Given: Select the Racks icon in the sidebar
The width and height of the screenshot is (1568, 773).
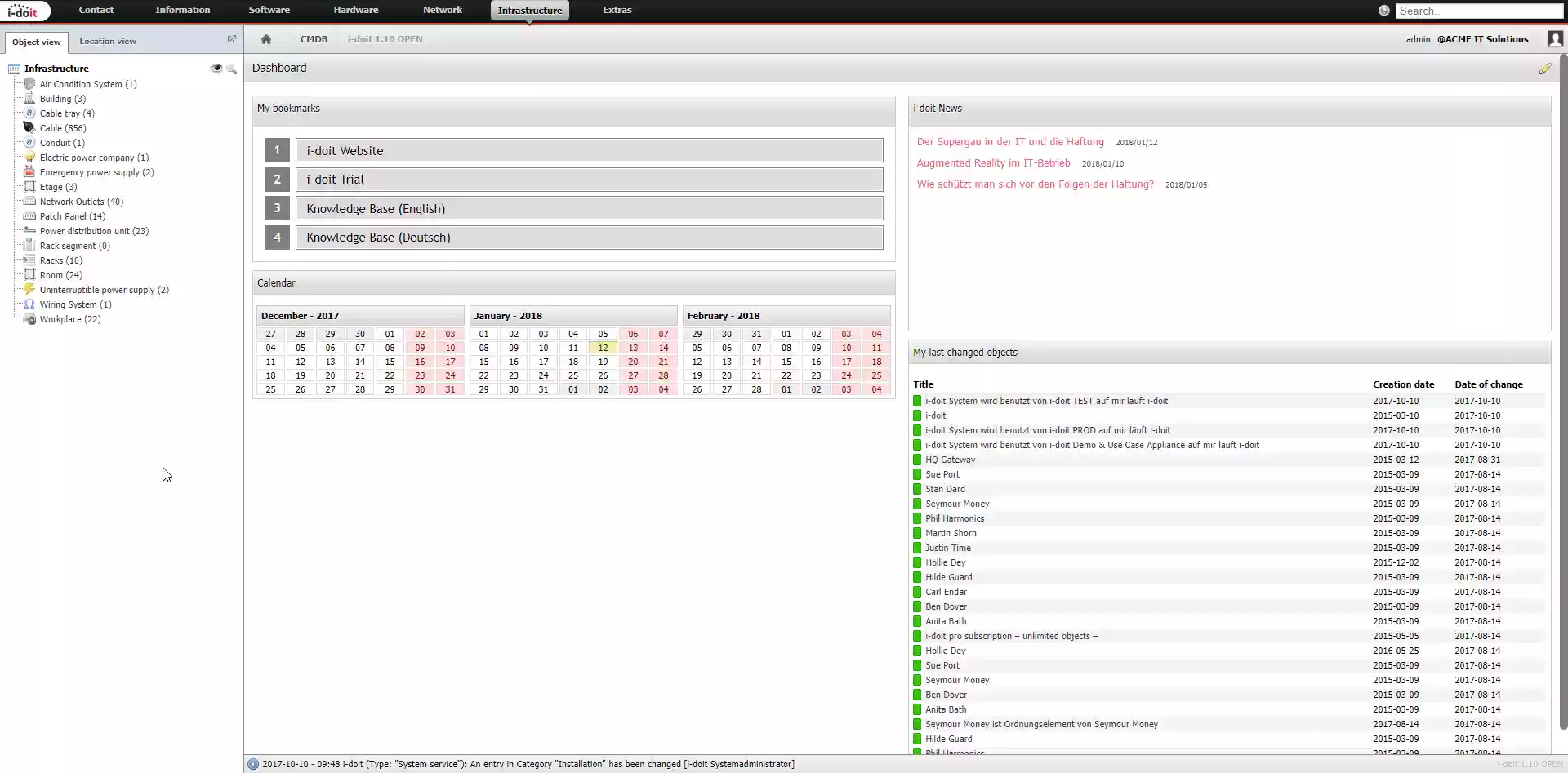Looking at the screenshot, I should click(x=30, y=260).
